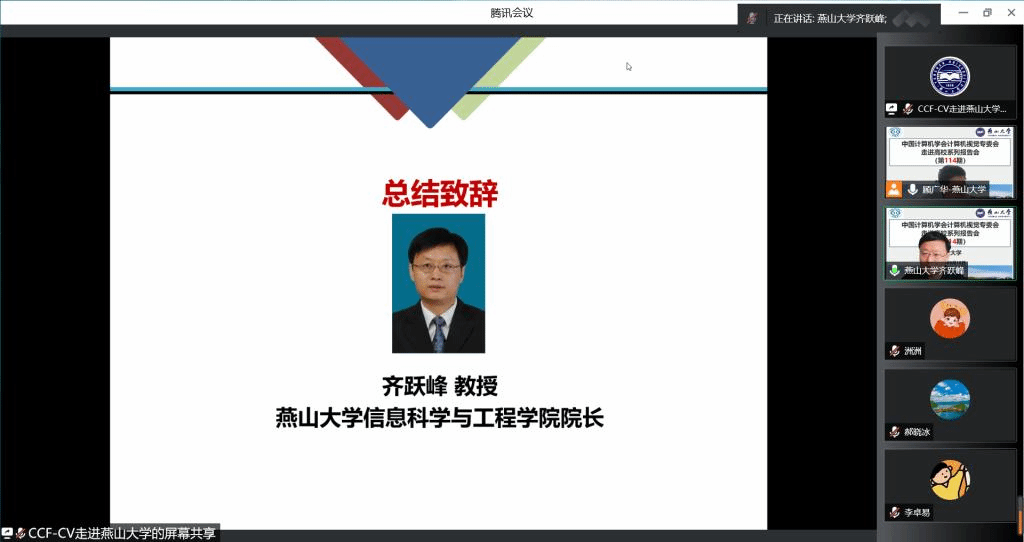Click the muted mic icon in CCF-CV participant tile
1024x542 pixels.
tap(908, 108)
